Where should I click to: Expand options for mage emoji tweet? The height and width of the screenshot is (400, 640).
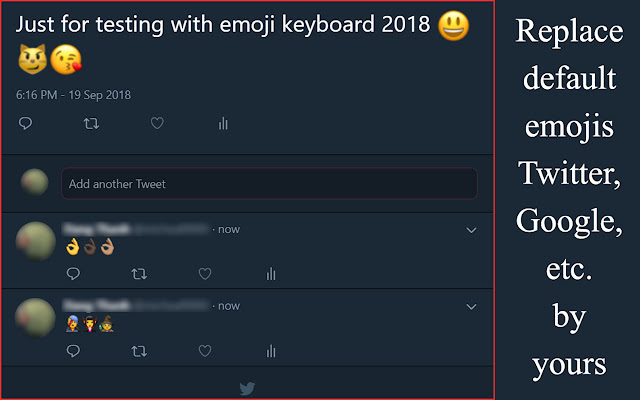pos(471,307)
